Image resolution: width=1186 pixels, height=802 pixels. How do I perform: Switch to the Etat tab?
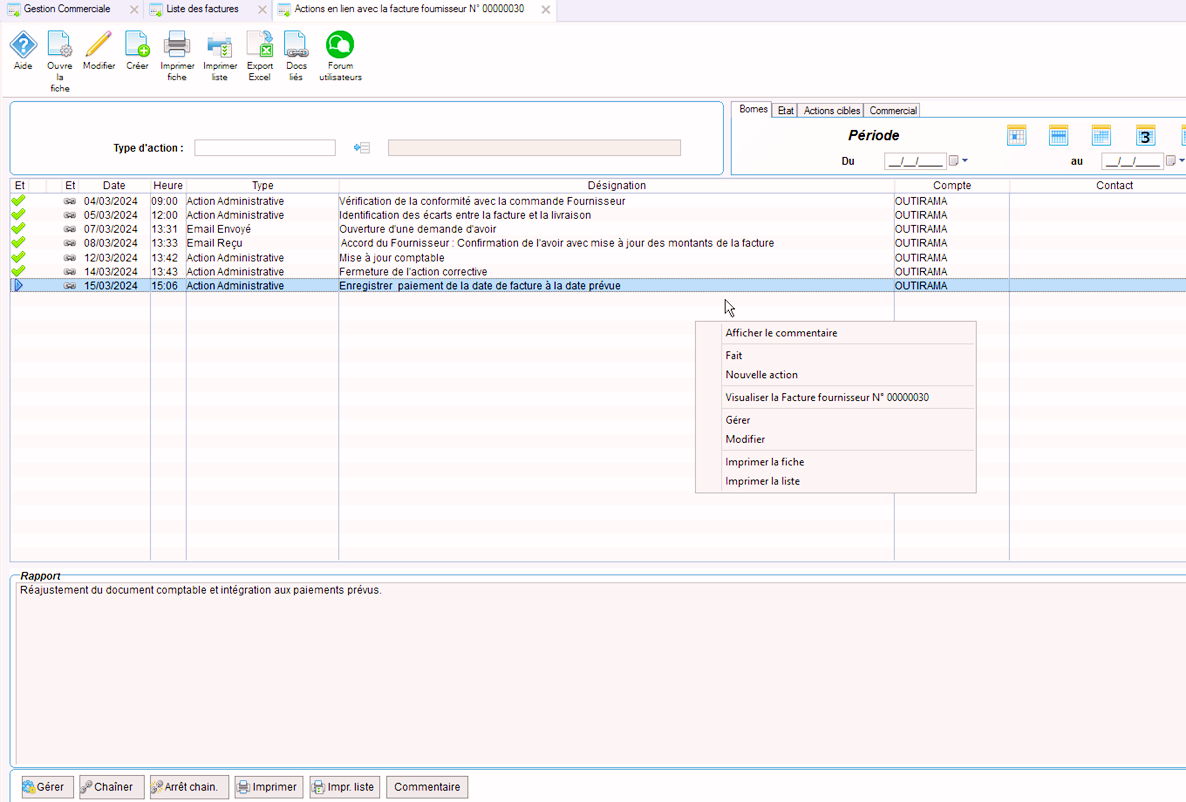786,111
